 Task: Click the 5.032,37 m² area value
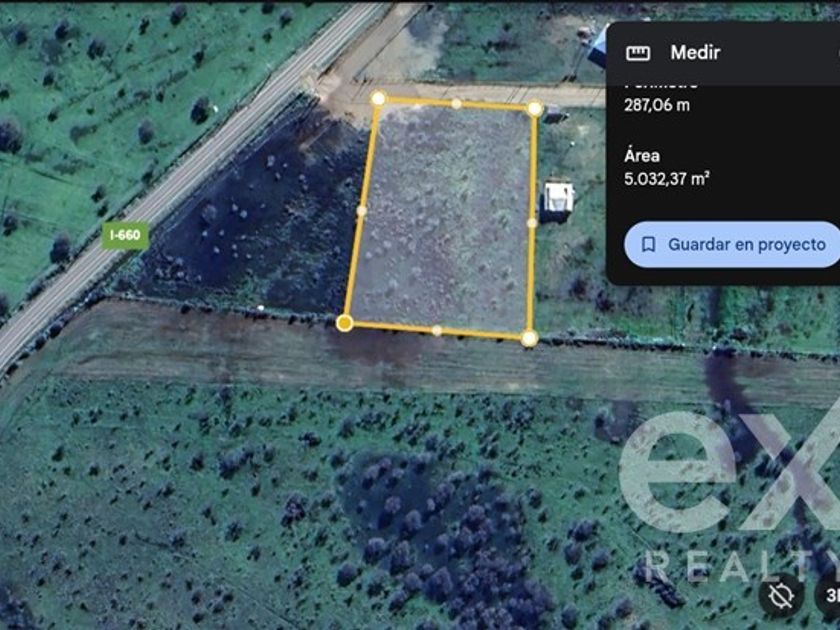coord(667,178)
